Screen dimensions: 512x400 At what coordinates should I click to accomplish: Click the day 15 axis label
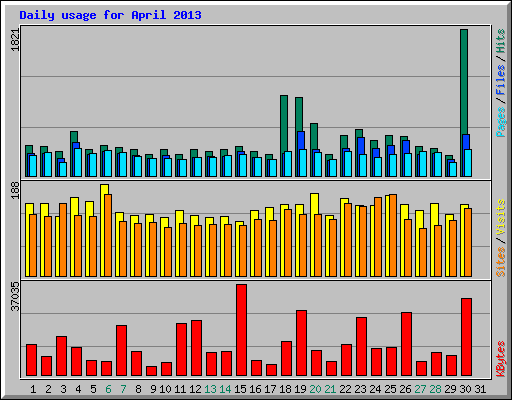click(240, 389)
